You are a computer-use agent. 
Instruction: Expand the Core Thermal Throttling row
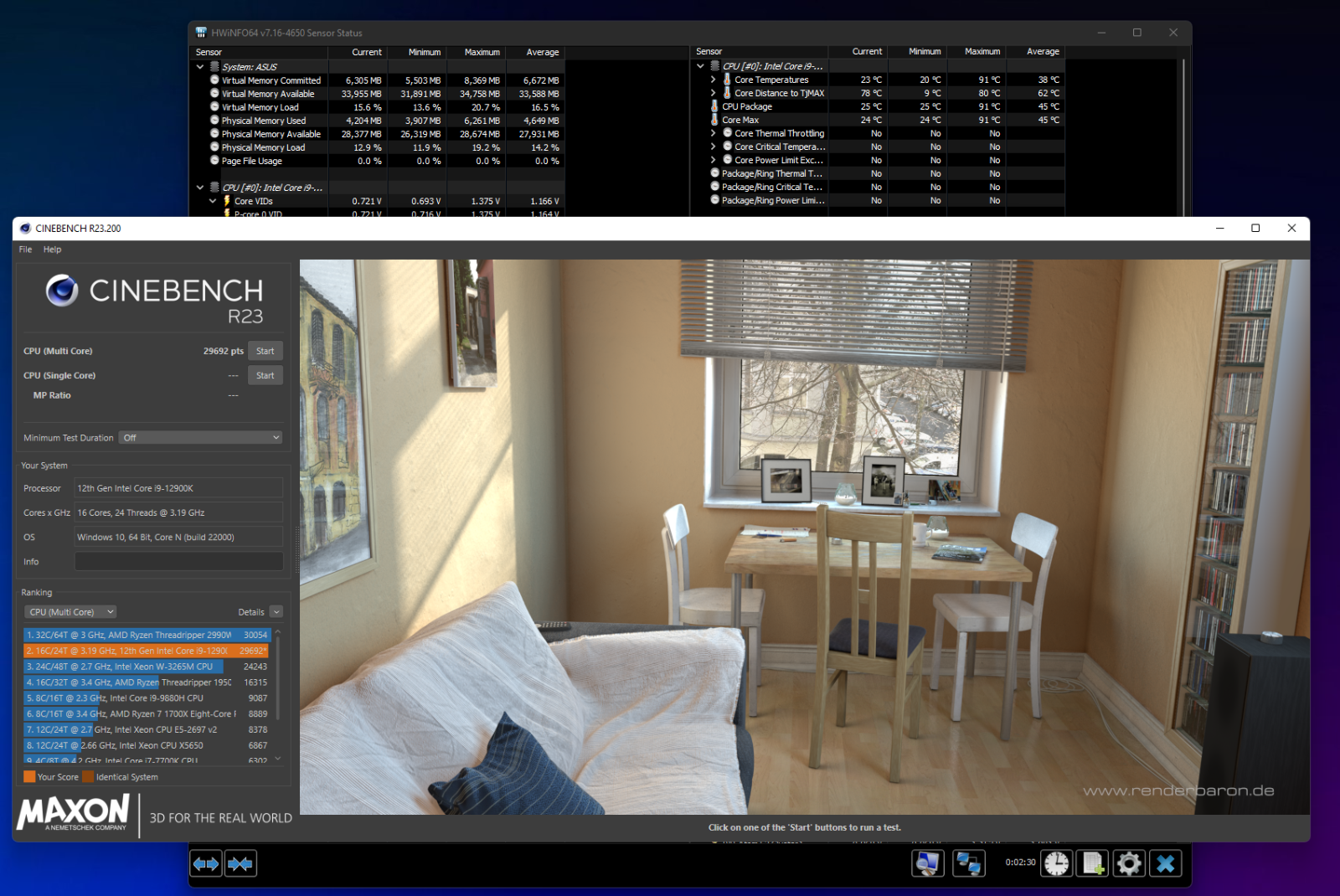click(713, 133)
